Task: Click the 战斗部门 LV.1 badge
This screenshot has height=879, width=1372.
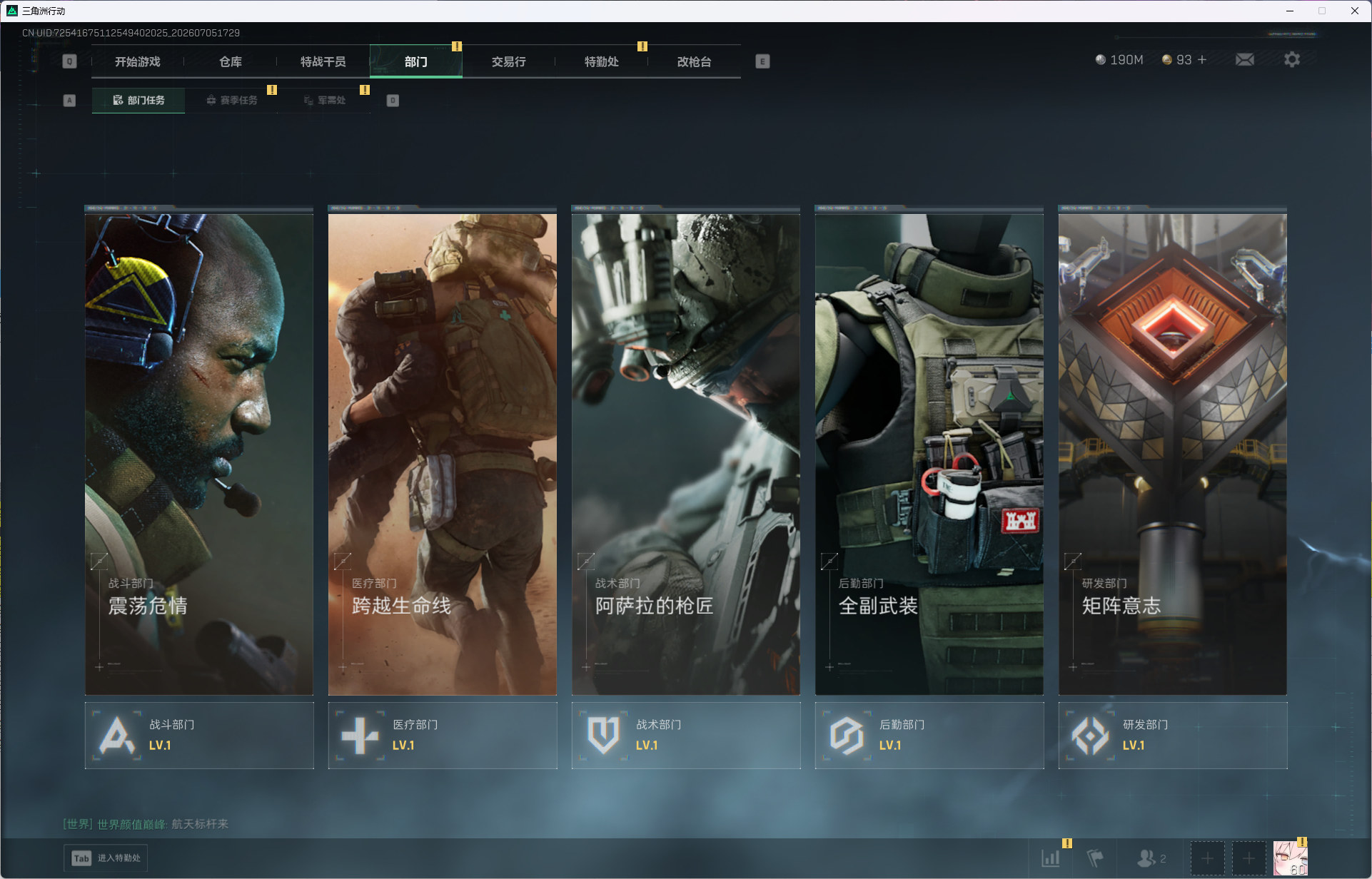Action: [199, 736]
